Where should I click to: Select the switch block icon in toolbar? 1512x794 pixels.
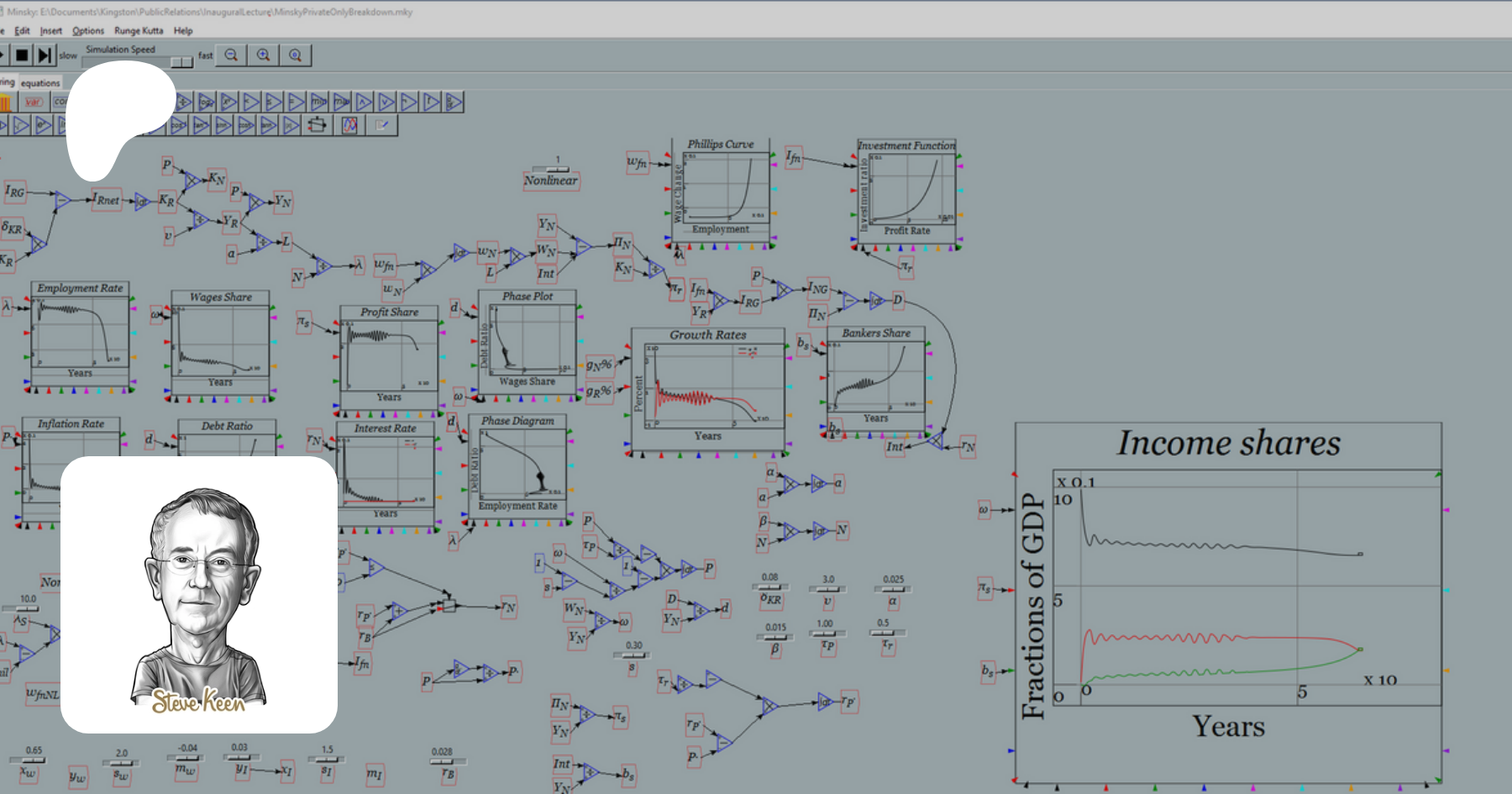(x=317, y=125)
